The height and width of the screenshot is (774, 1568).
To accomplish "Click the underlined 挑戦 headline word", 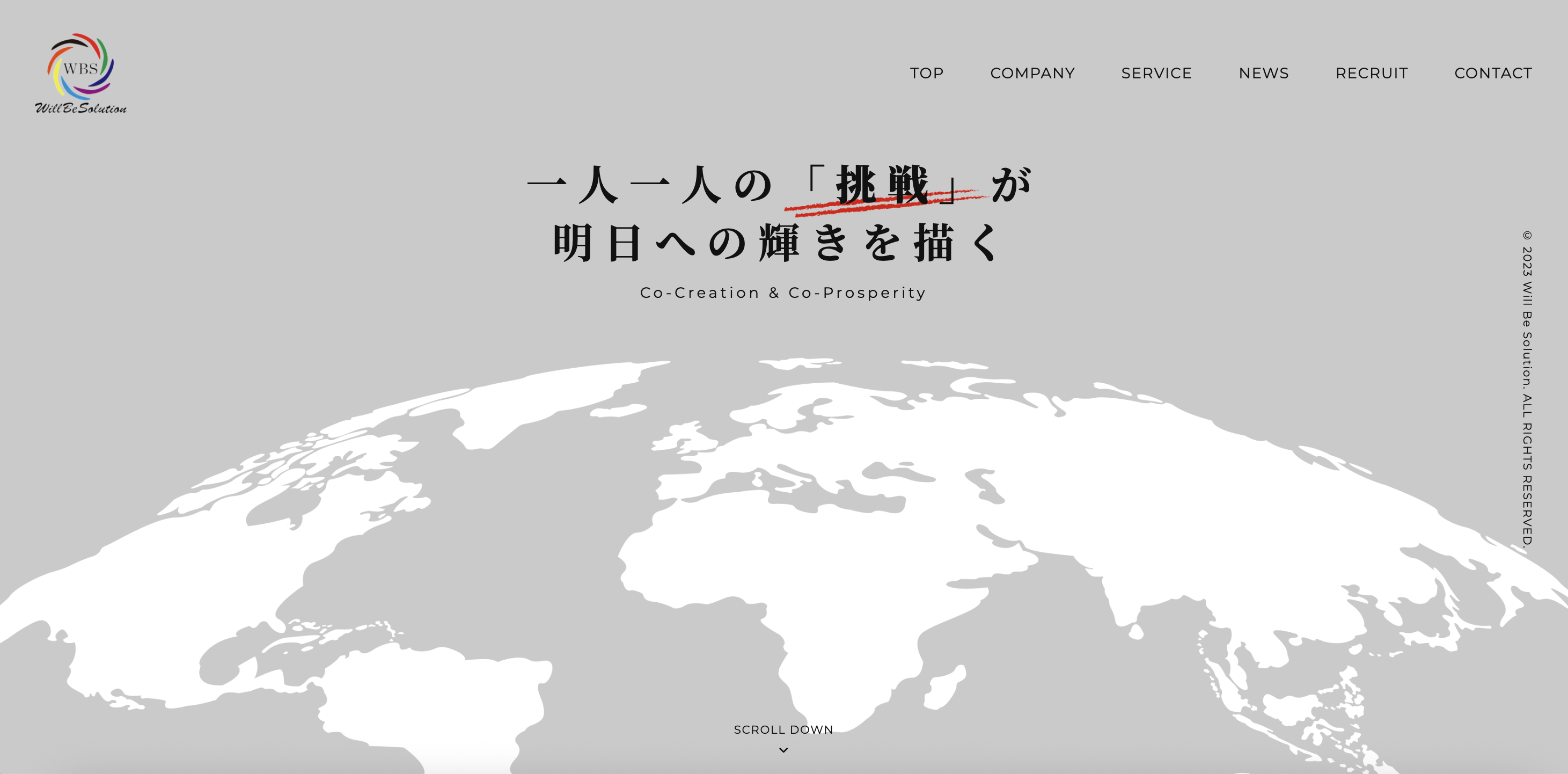I will point(883,185).
